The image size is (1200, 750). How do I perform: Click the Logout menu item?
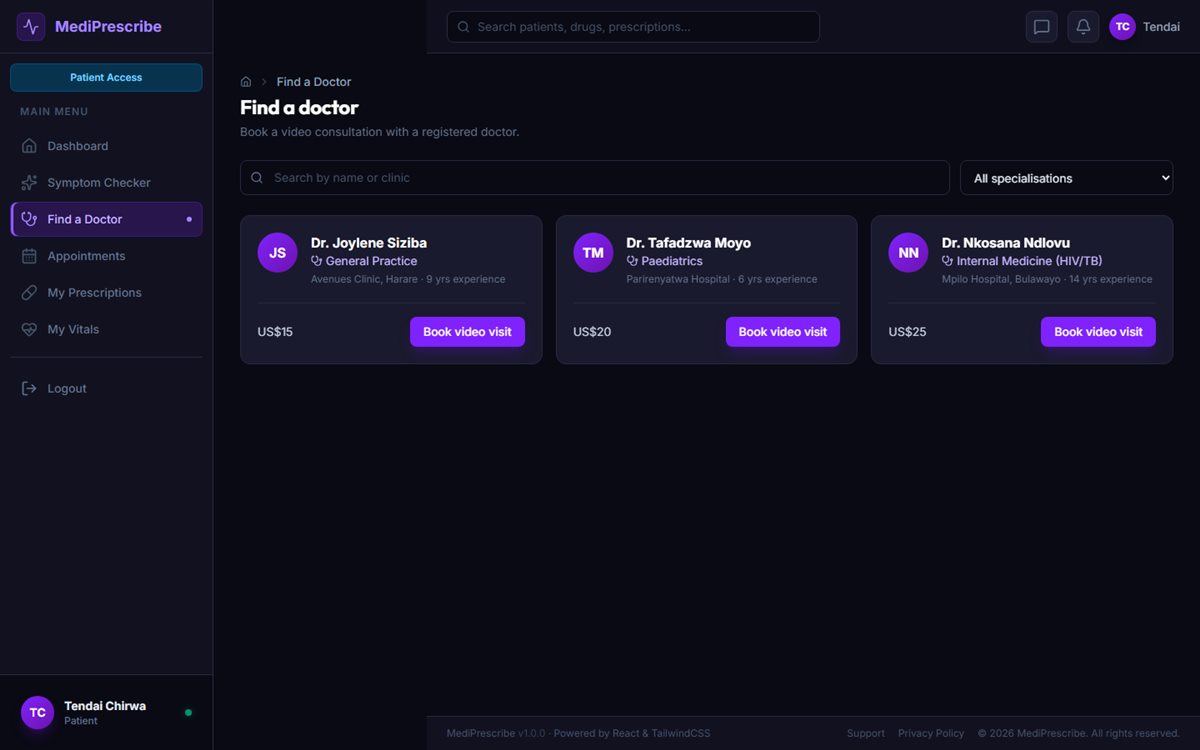point(106,388)
